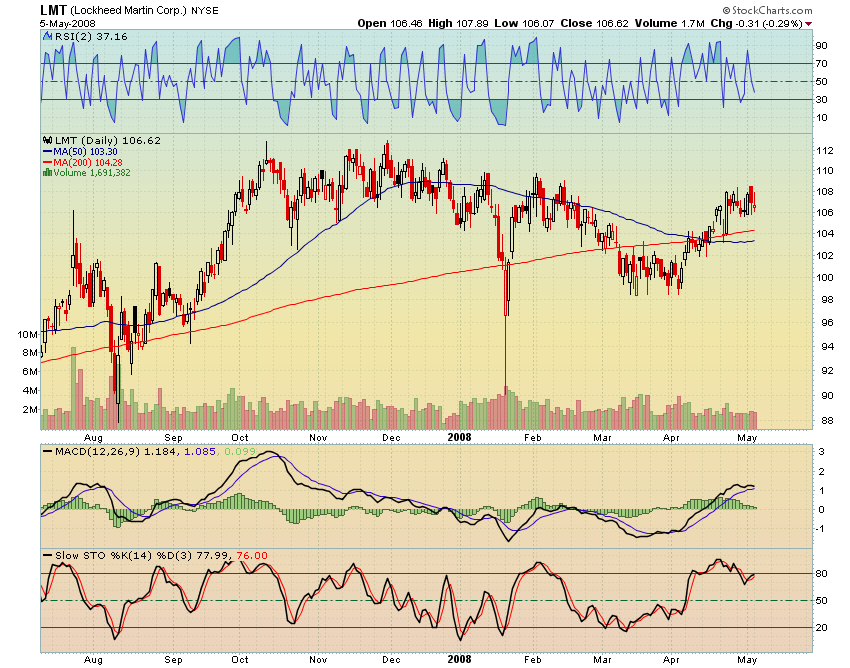Click the 80 label on Slow STO axis
Screen dimensions: 850x668
click(822, 574)
